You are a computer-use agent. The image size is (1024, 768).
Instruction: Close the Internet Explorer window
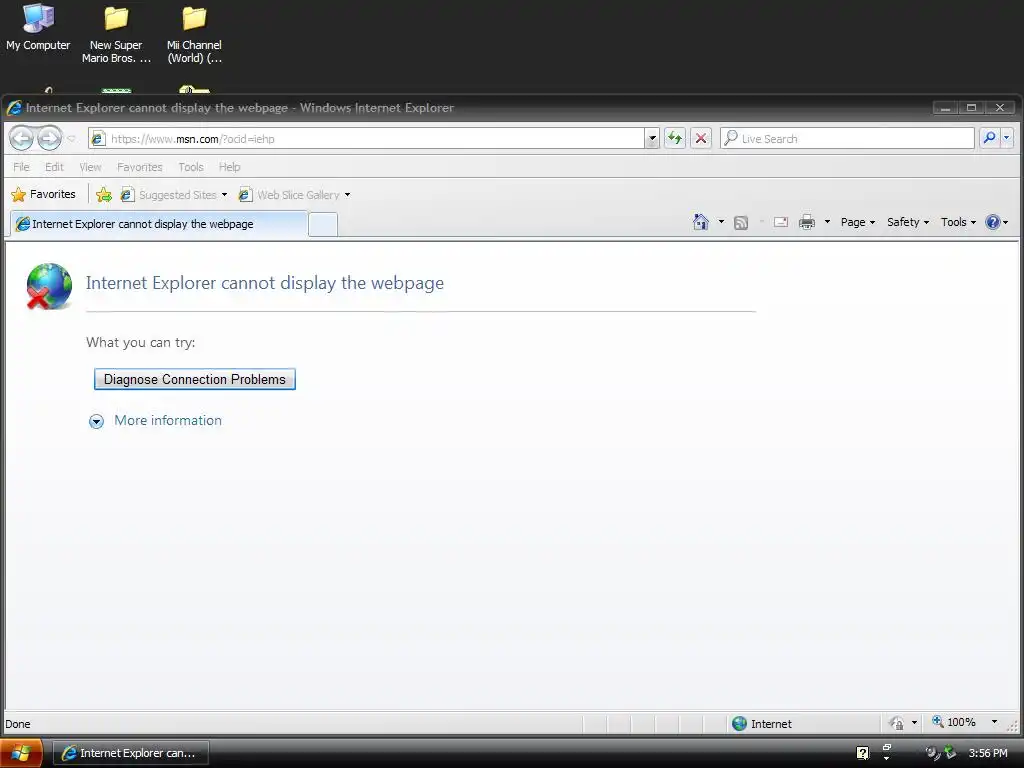pyautogui.click(x=1000, y=108)
